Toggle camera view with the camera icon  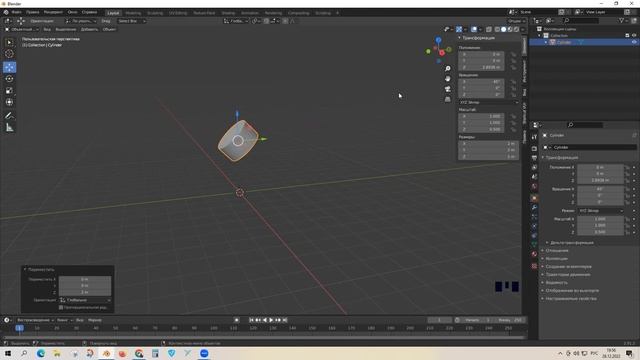pyautogui.click(x=448, y=89)
